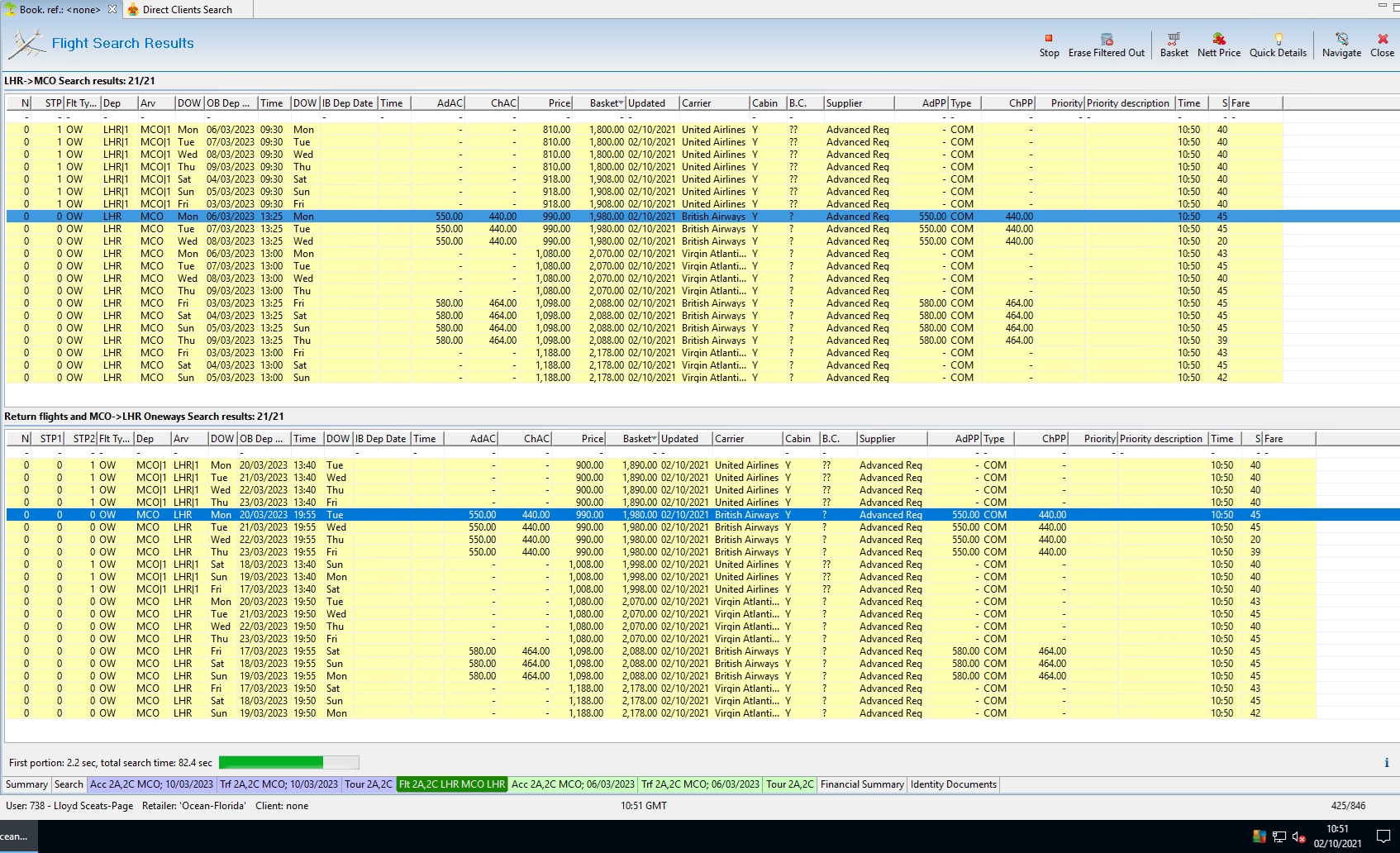
Task: Click the taskbar volume muted icon
Action: 1298,836
